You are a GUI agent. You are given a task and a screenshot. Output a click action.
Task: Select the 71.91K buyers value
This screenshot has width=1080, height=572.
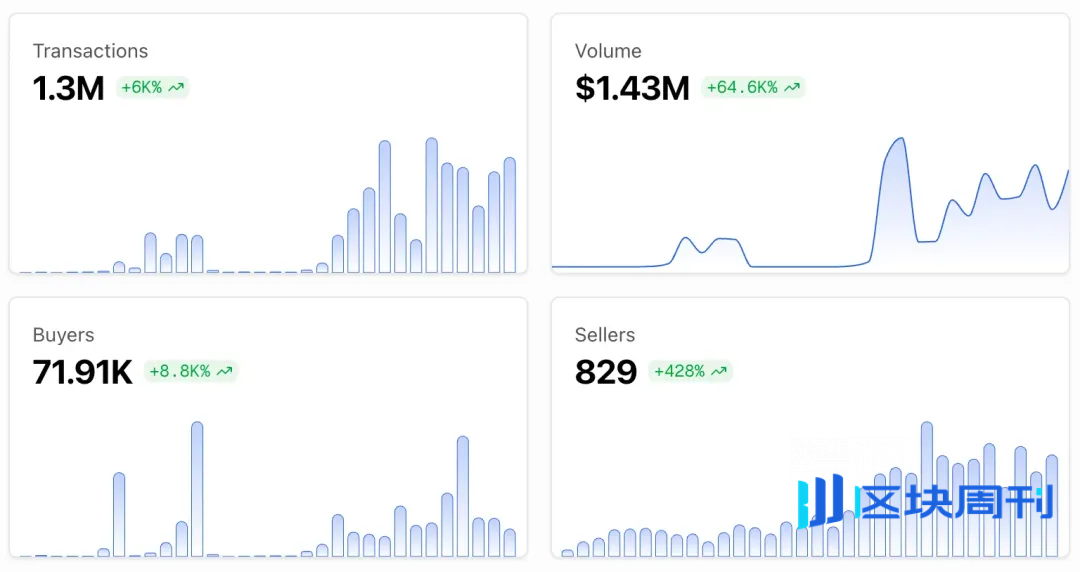[82, 372]
